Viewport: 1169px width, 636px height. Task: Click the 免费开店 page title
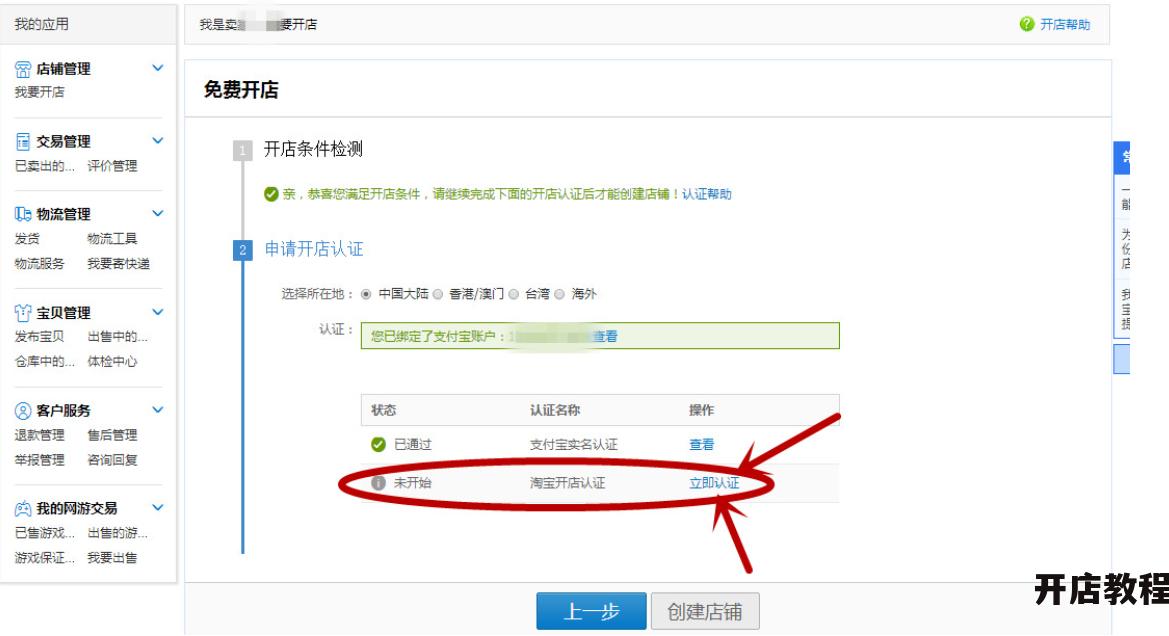click(x=241, y=90)
